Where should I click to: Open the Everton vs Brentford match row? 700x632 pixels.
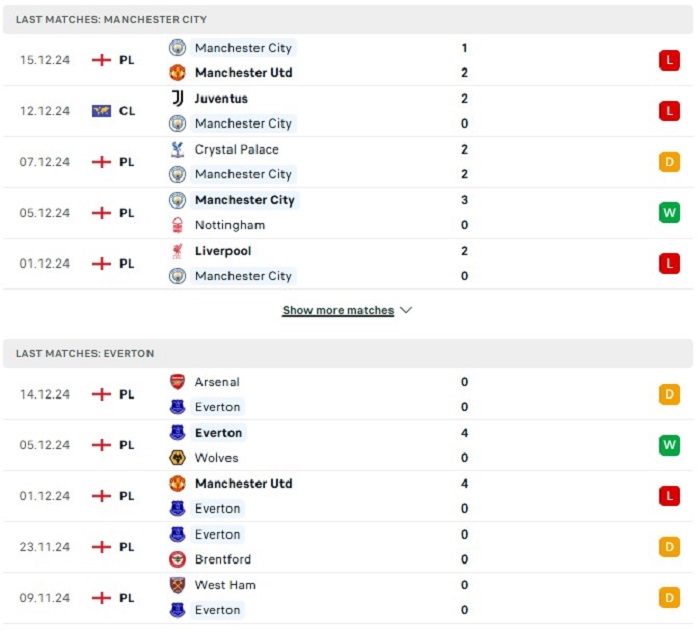pos(348,547)
